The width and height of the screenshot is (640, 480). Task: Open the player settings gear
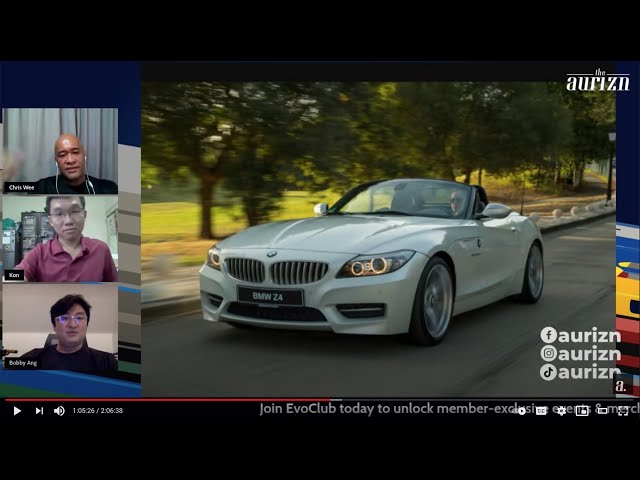tap(562, 411)
